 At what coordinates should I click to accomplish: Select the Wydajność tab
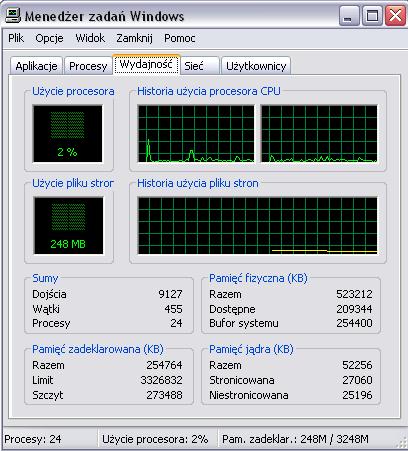tap(146, 64)
